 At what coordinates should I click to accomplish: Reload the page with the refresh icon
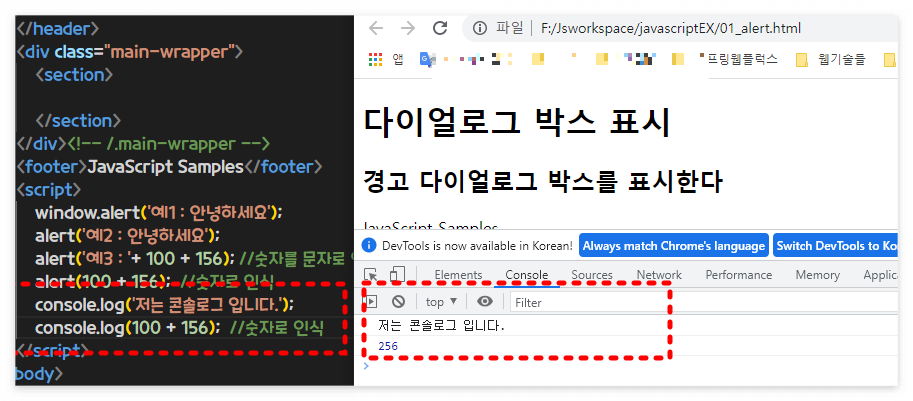[x=440, y=28]
